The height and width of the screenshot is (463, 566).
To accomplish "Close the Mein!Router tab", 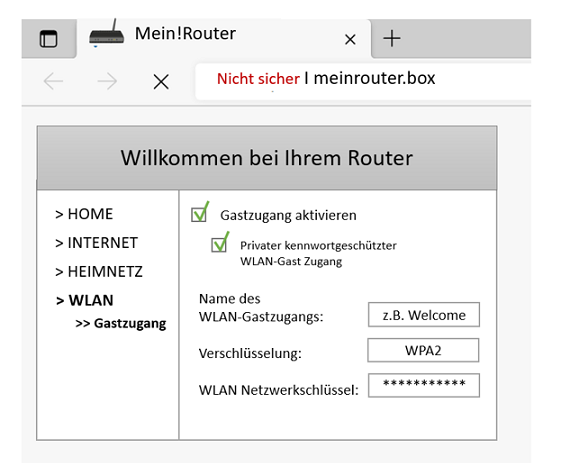I will (350, 39).
